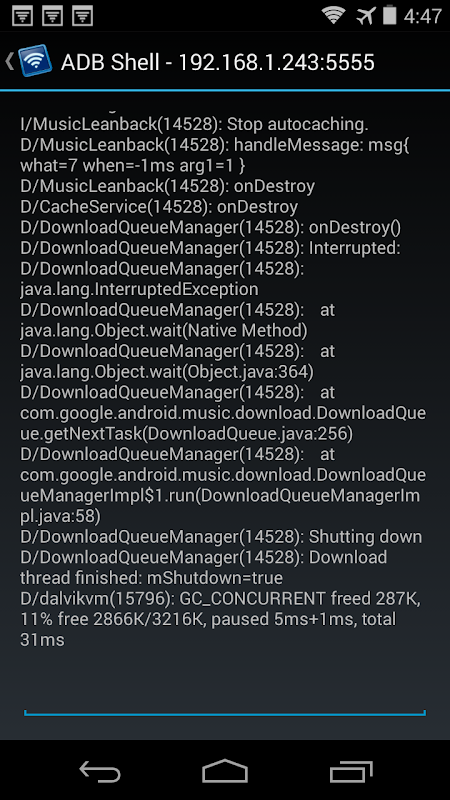Tap the leftmost download notification icon
450x800 pixels.
[x=22, y=16]
